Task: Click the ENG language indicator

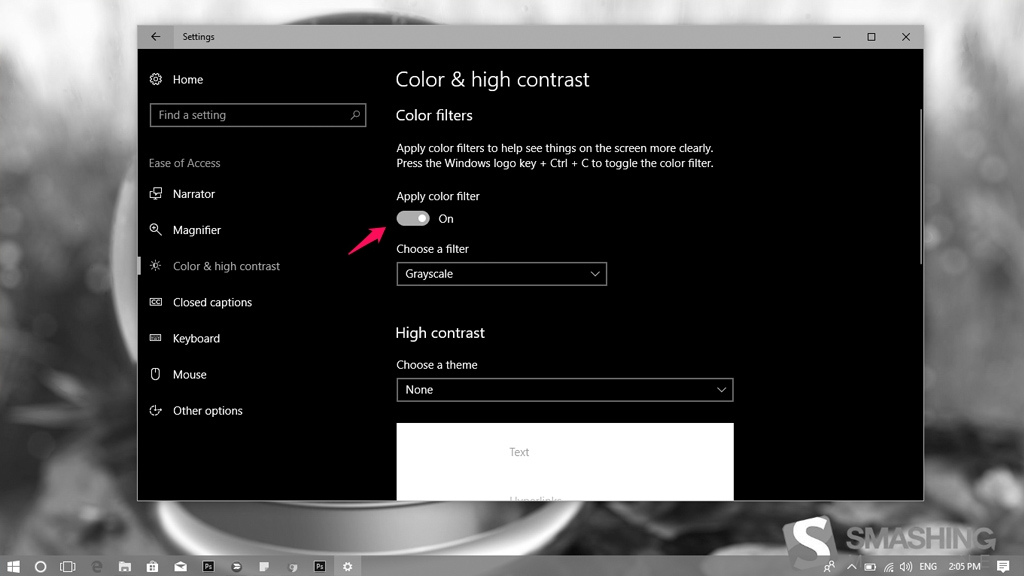Action: (x=928, y=566)
